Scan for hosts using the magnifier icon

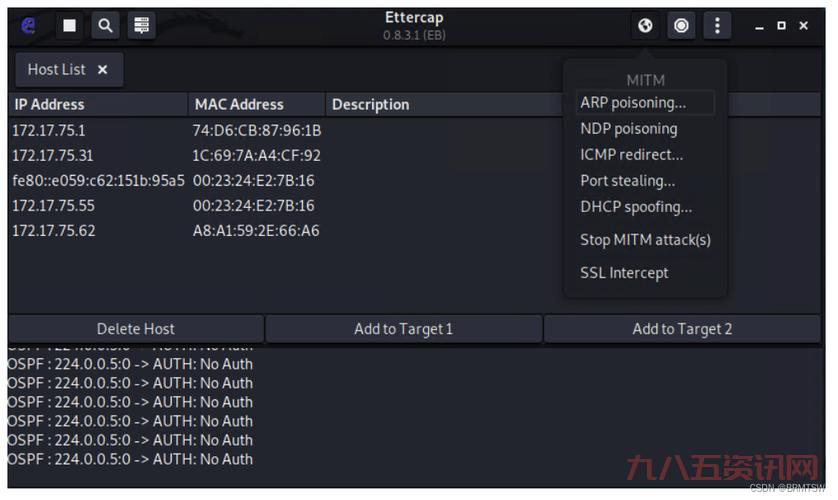point(105,25)
